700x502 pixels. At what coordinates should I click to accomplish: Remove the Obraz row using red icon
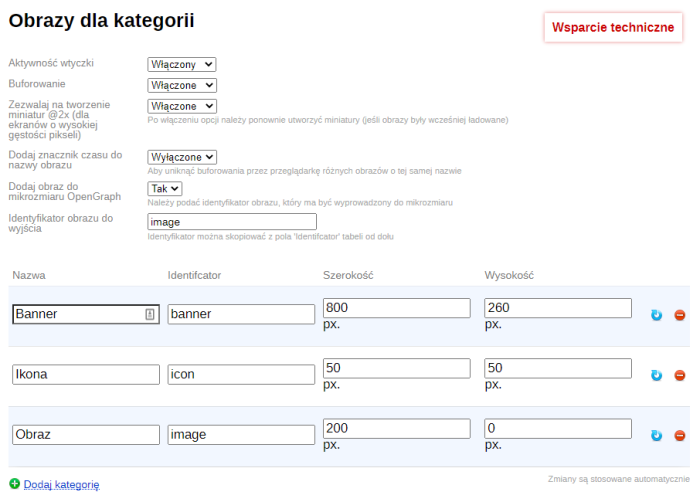coord(680,435)
